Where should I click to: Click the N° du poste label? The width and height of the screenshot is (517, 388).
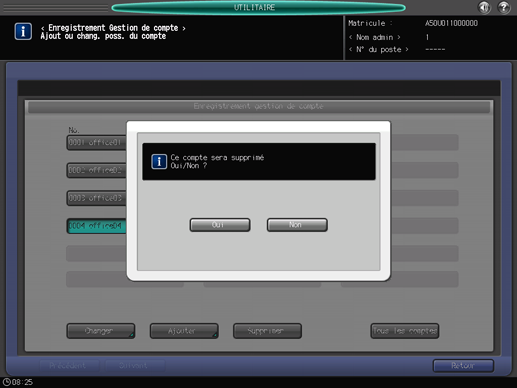(x=379, y=50)
